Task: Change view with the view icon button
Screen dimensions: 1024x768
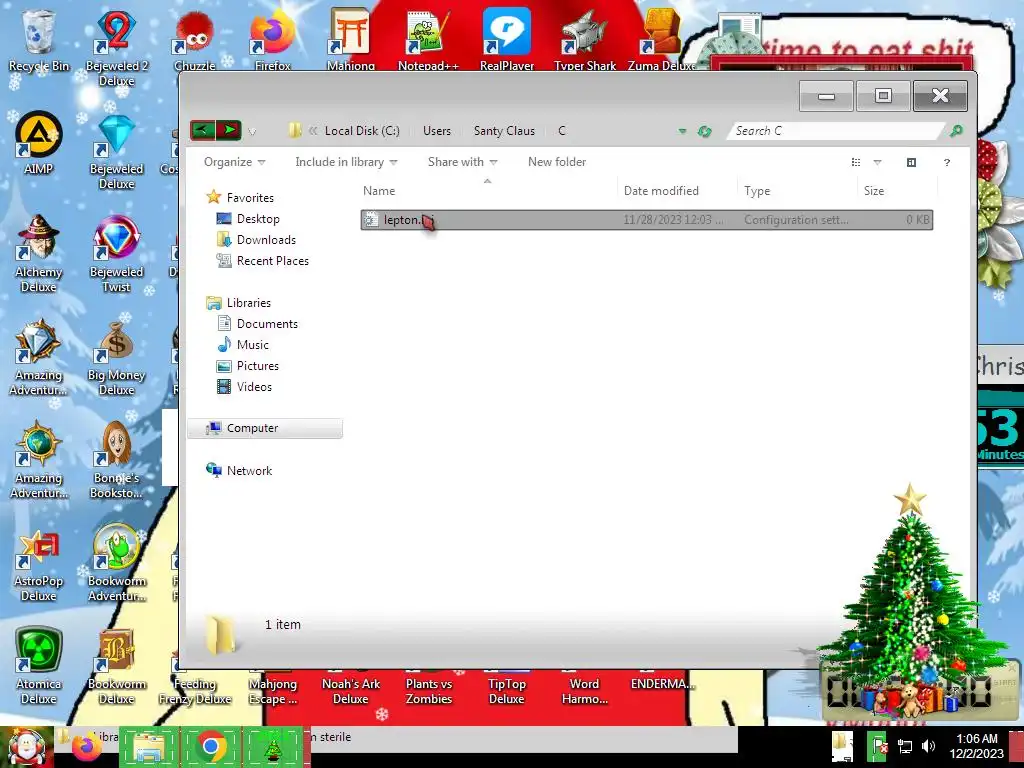Action: pyautogui.click(x=856, y=162)
